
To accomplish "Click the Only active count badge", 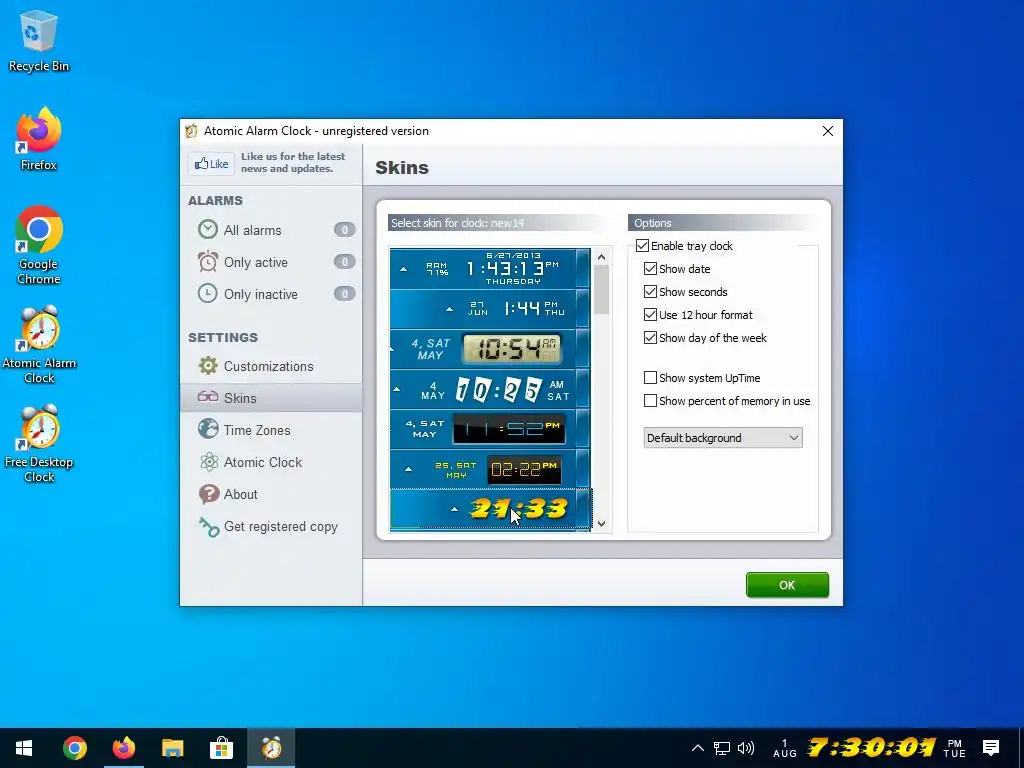I will pos(344,261).
